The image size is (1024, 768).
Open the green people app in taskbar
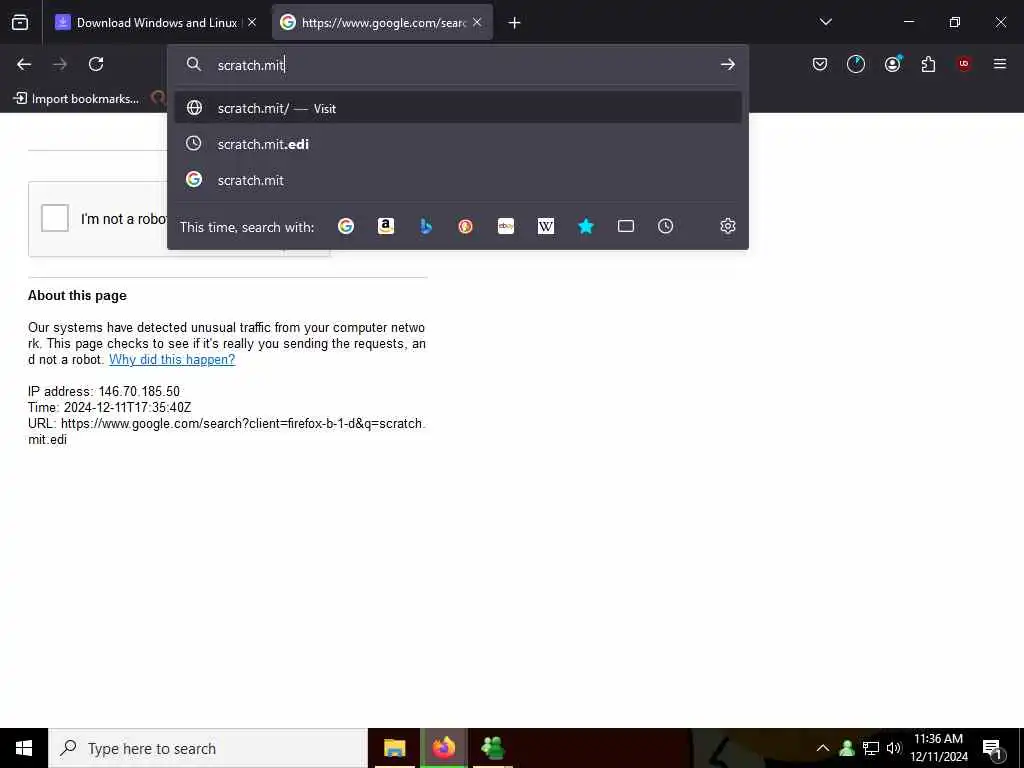pyautogui.click(x=492, y=748)
